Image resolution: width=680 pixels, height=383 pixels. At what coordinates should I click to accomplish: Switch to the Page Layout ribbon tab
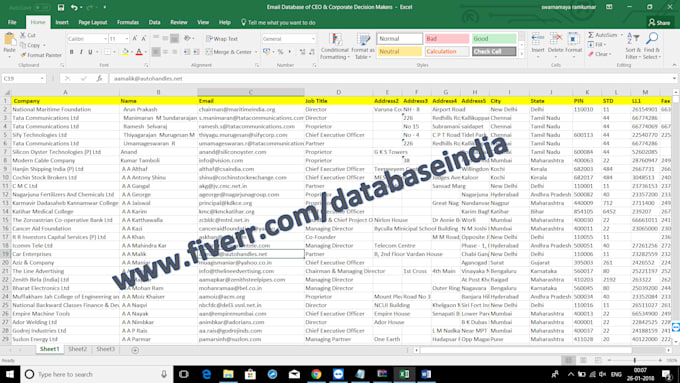coord(92,22)
